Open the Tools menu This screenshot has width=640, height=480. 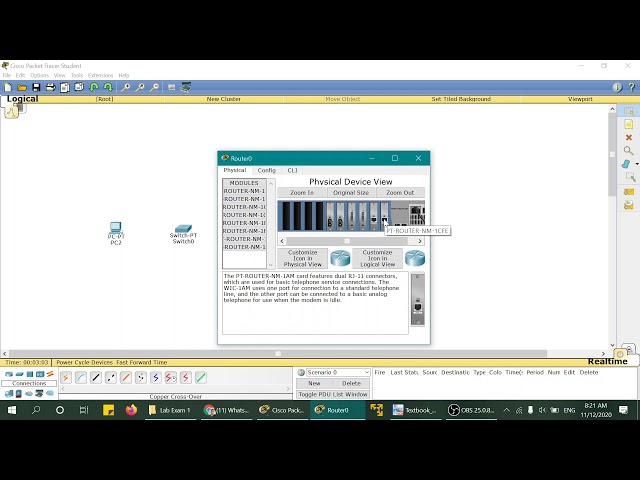pyautogui.click(x=77, y=76)
